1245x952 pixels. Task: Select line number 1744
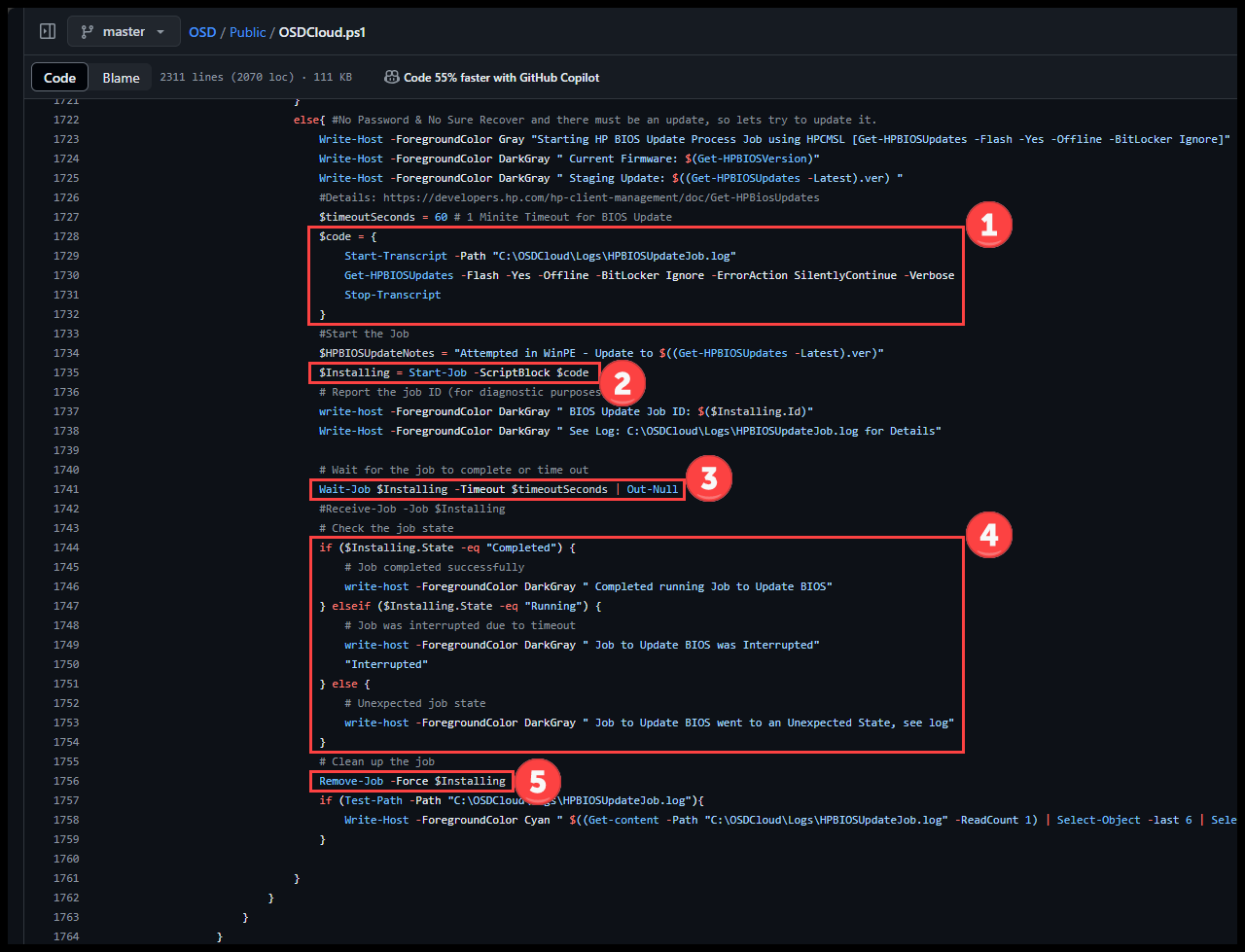[x=66, y=547]
